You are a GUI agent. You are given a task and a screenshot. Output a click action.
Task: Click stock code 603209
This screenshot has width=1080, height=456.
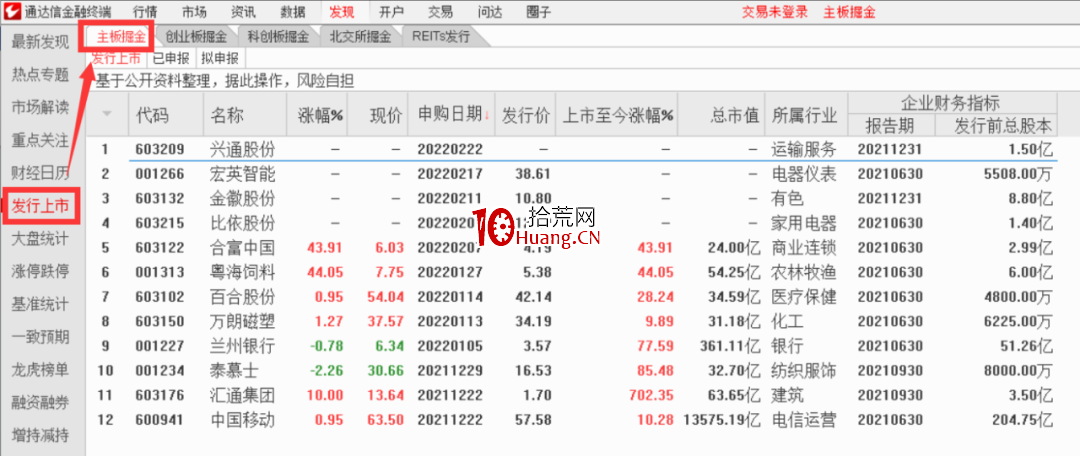[x=160, y=149]
